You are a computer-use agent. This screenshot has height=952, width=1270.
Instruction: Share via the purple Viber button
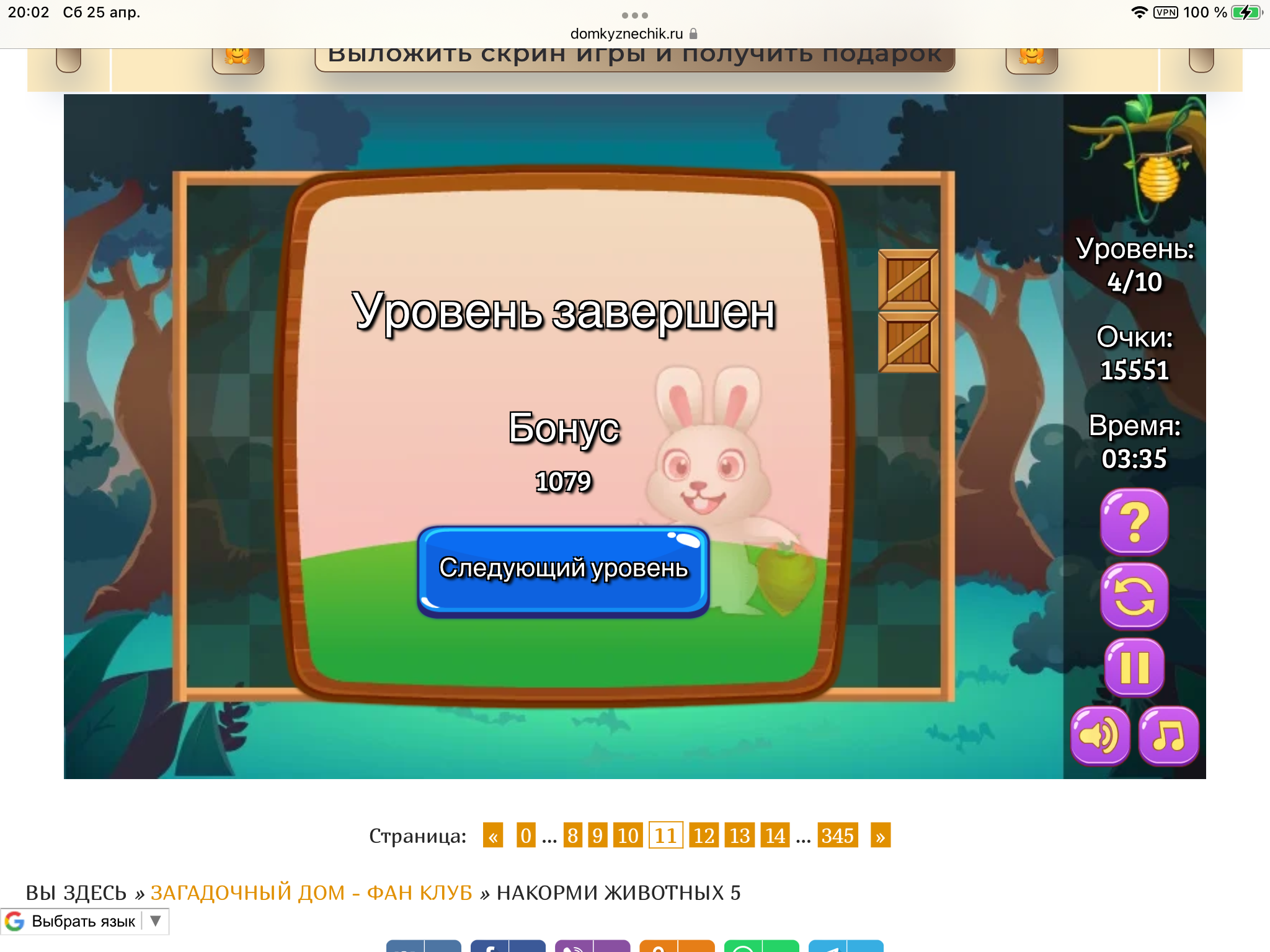pyautogui.click(x=574, y=946)
